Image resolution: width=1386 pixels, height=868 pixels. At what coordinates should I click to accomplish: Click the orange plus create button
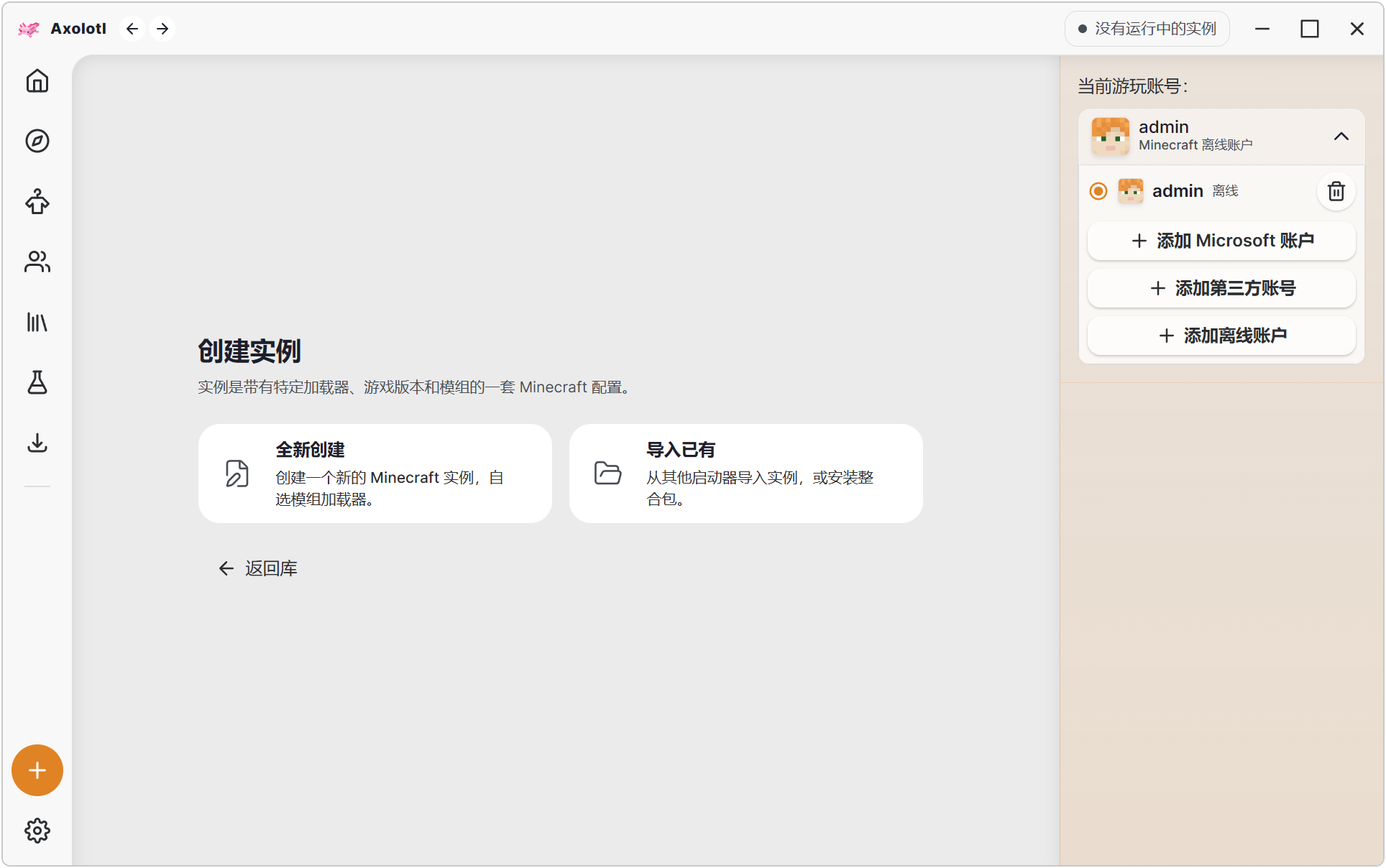[37, 770]
